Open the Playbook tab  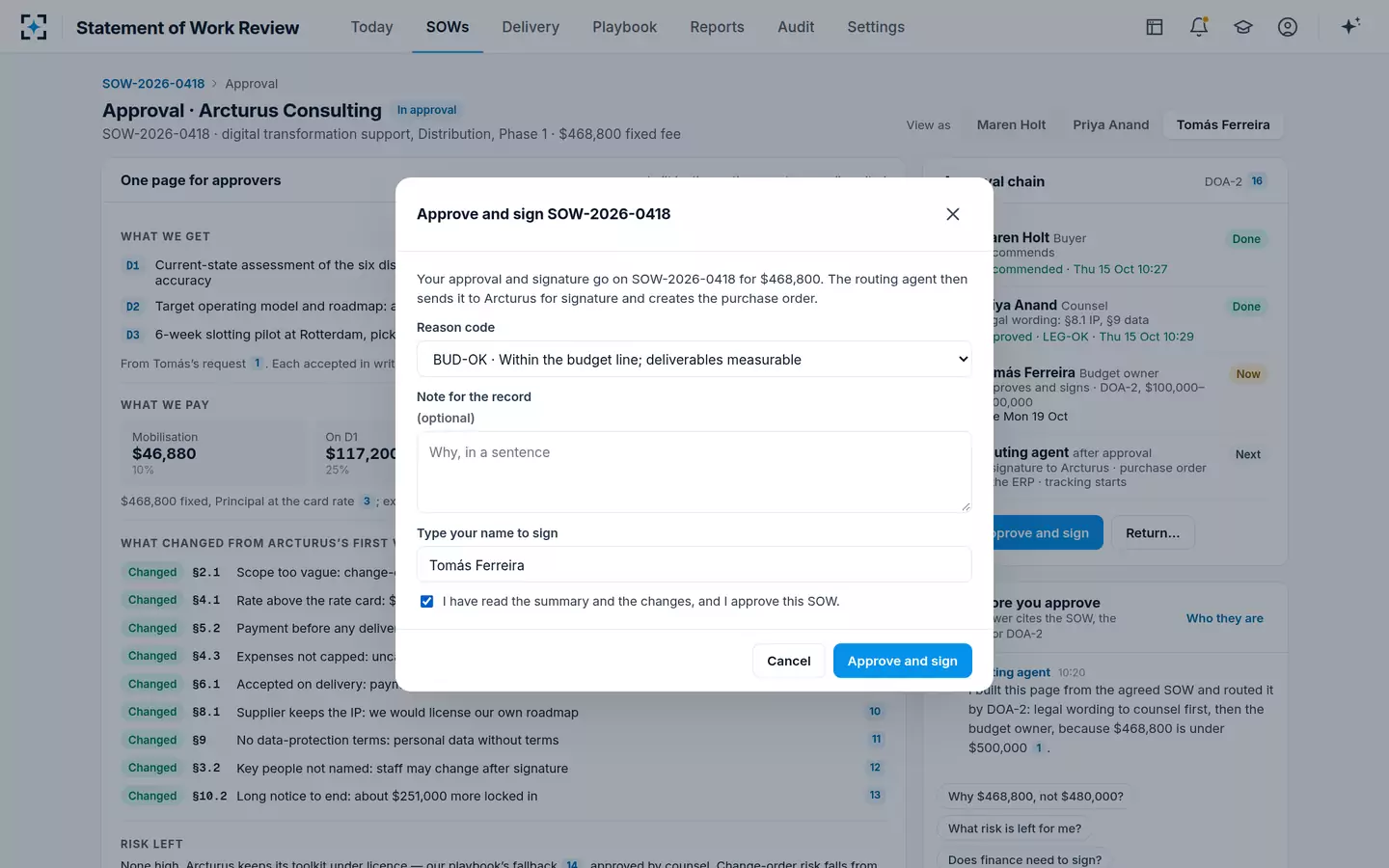click(x=625, y=27)
